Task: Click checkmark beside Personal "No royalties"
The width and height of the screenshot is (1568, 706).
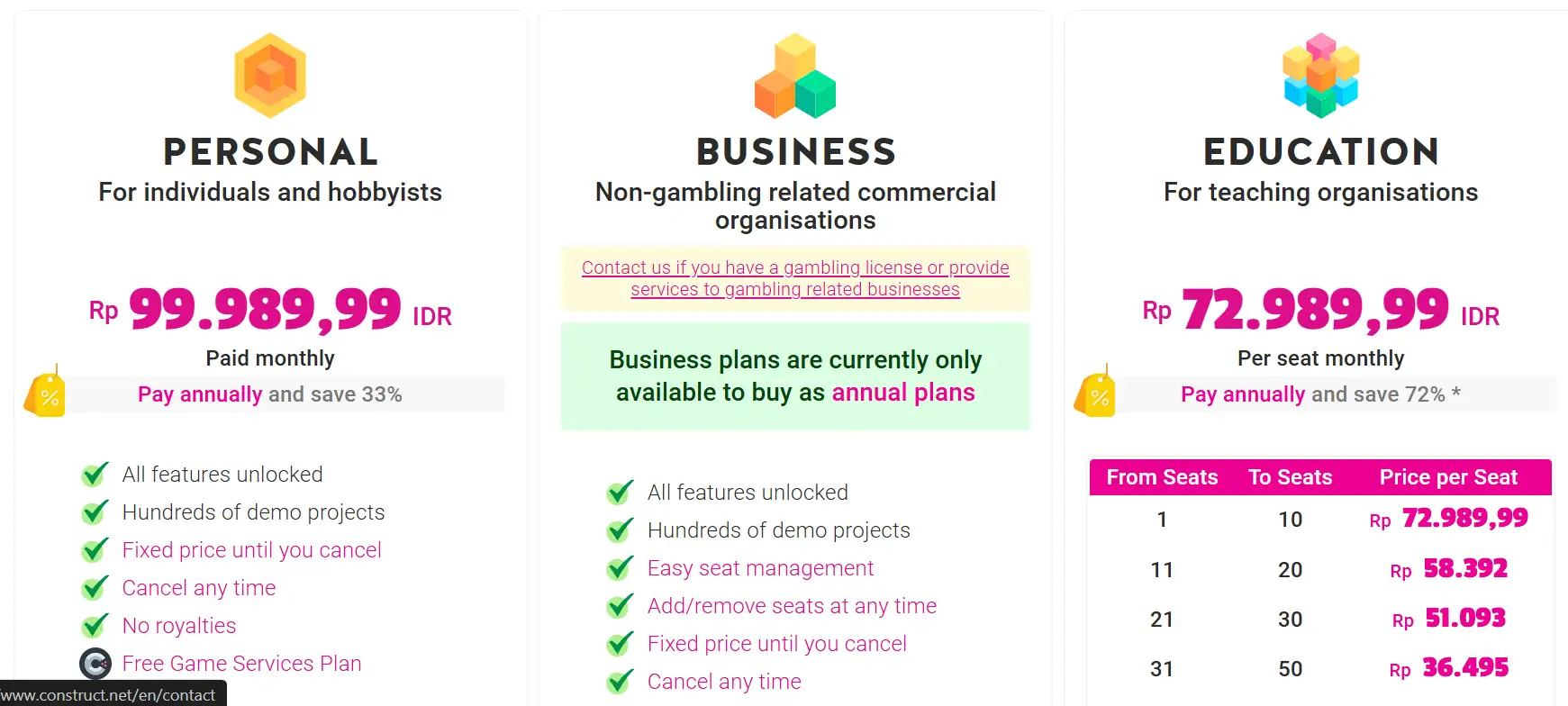Action: [x=95, y=626]
